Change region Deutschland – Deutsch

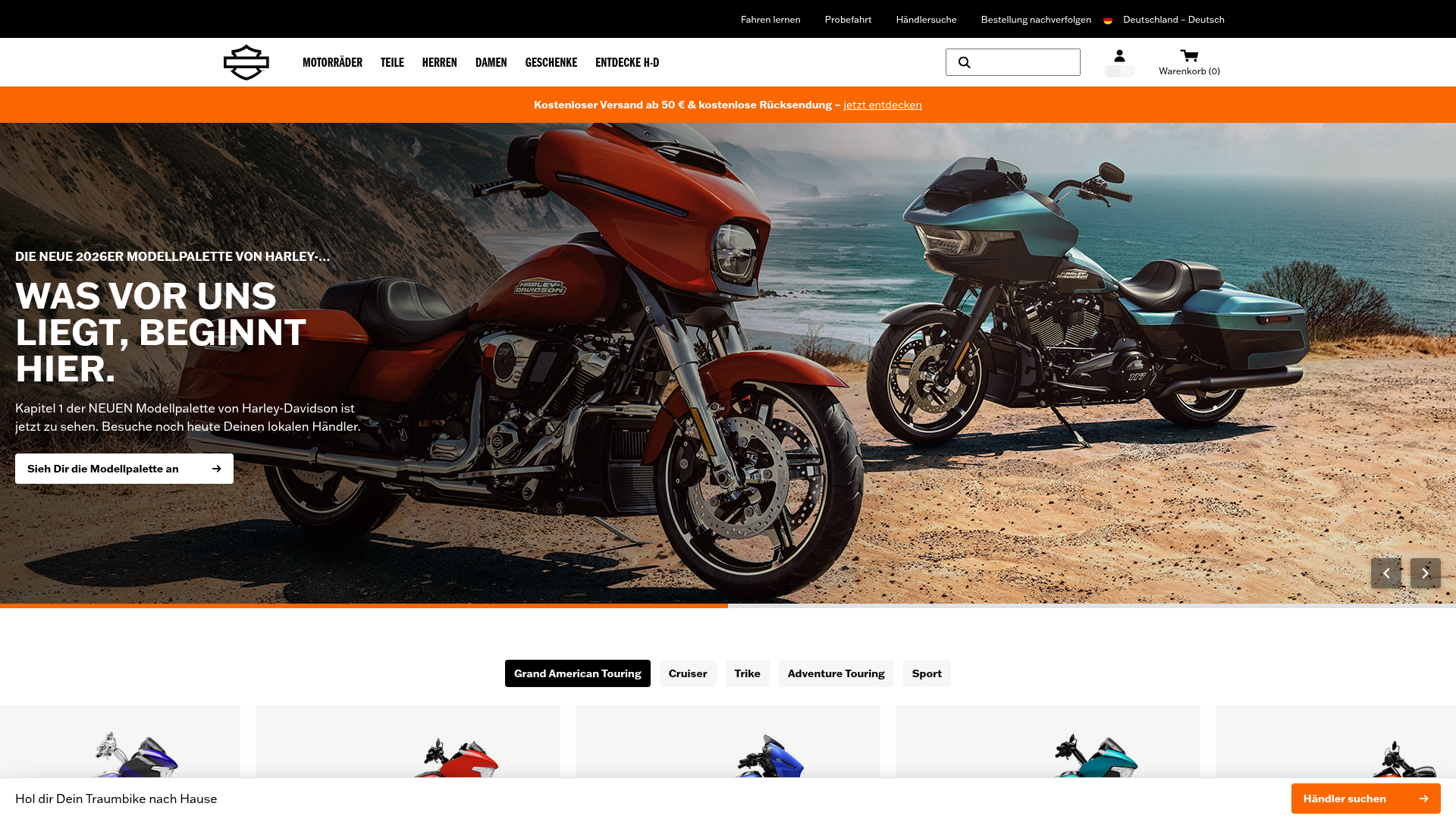click(x=1174, y=20)
